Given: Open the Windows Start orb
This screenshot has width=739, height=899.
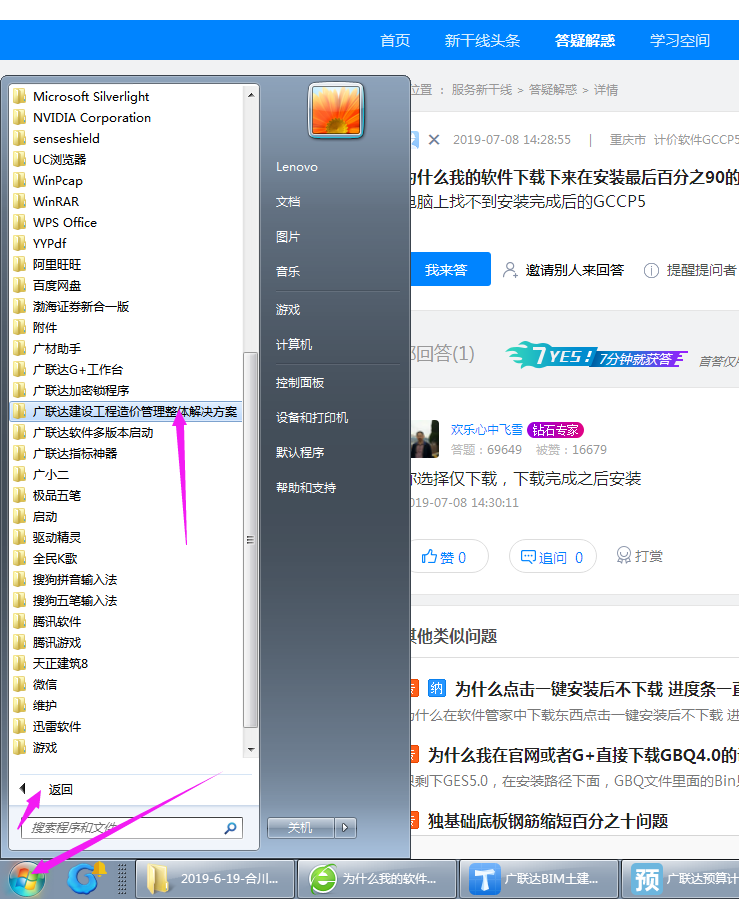Looking at the screenshot, I should (27, 879).
